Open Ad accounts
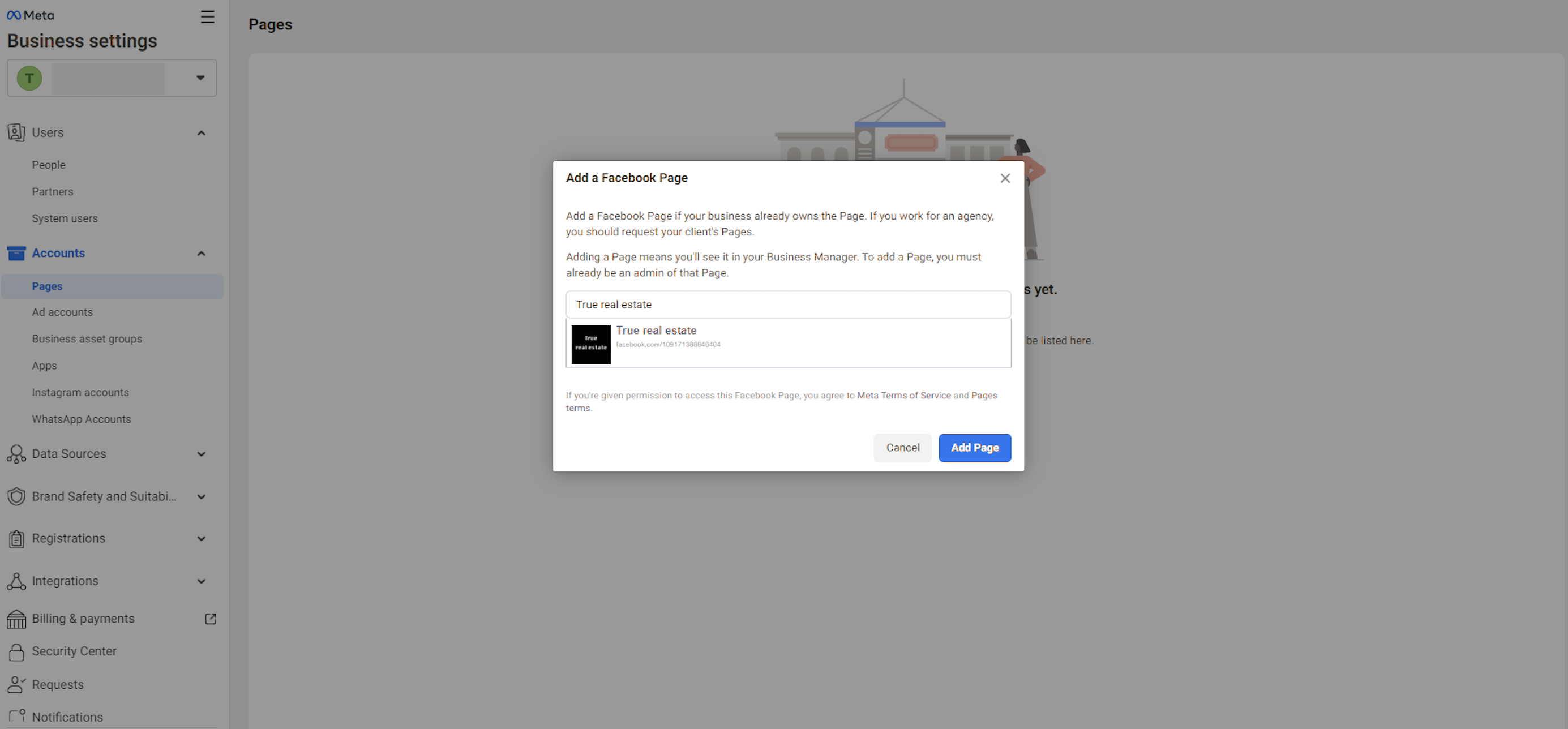The width and height of the screenshot is (1568, 729). [x=63, y=312]
